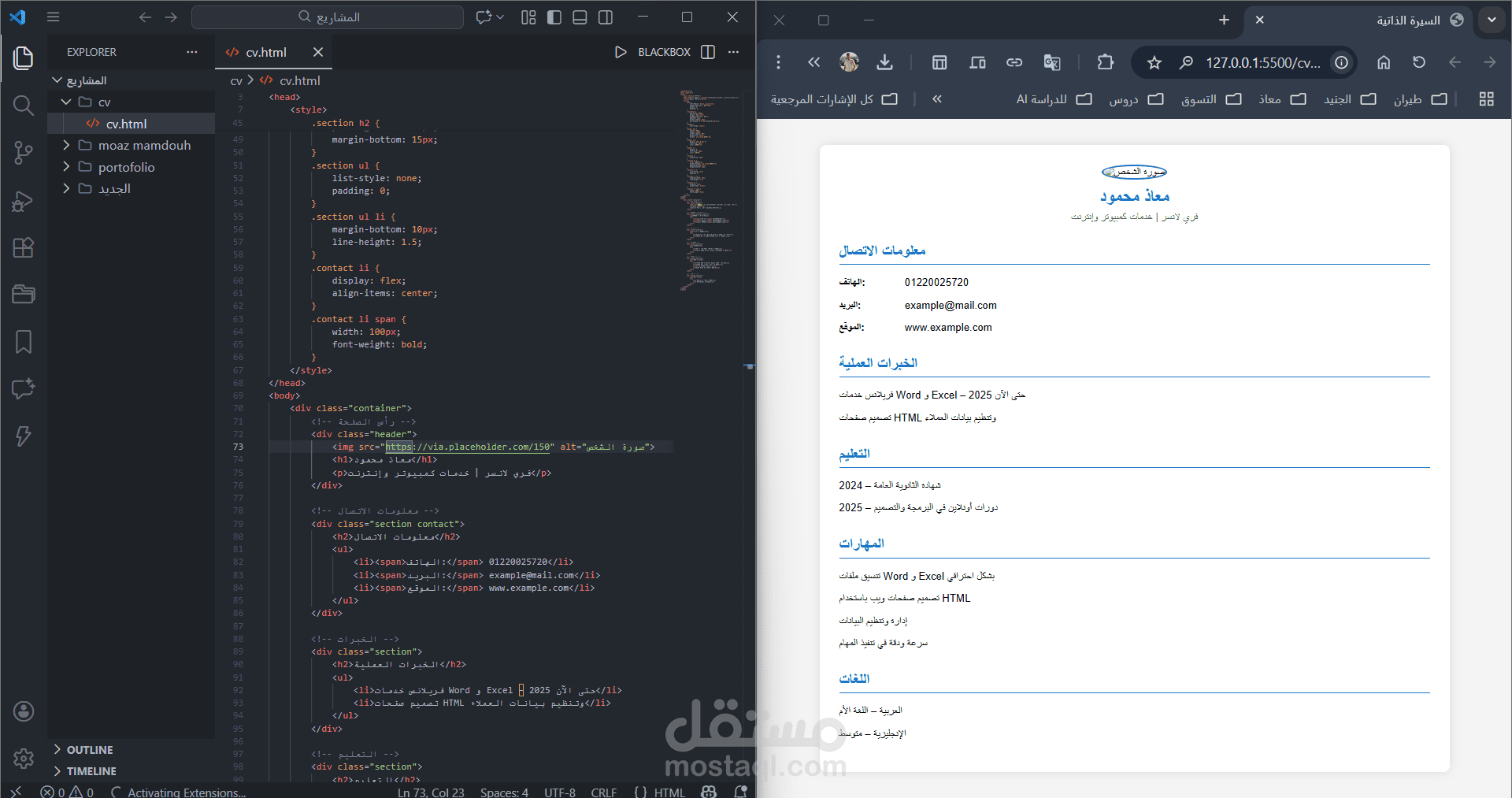Reload the browser page
The width and height of the screenshot is (1512, 798).
1418,62
